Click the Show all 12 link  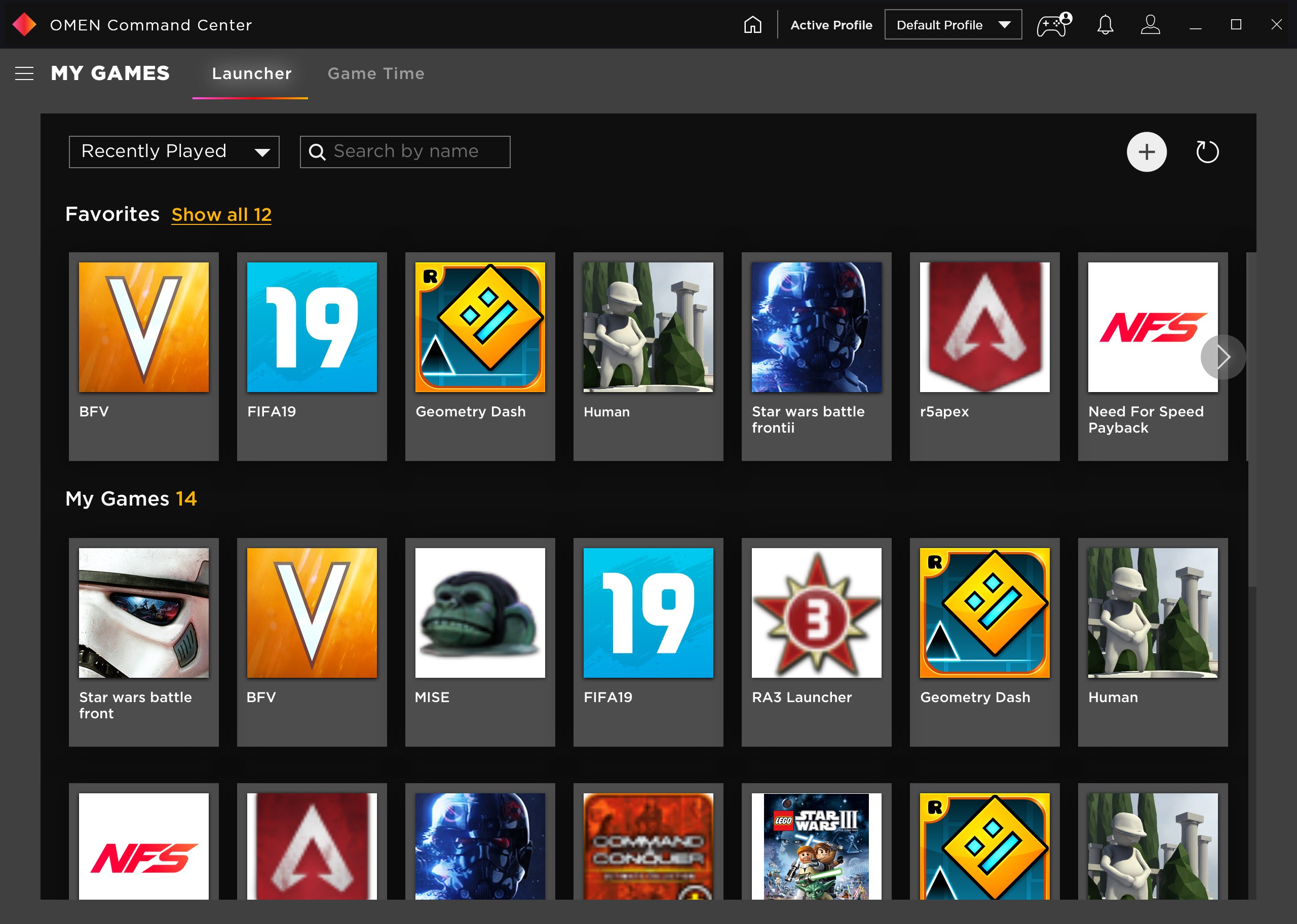pos(221,214)
